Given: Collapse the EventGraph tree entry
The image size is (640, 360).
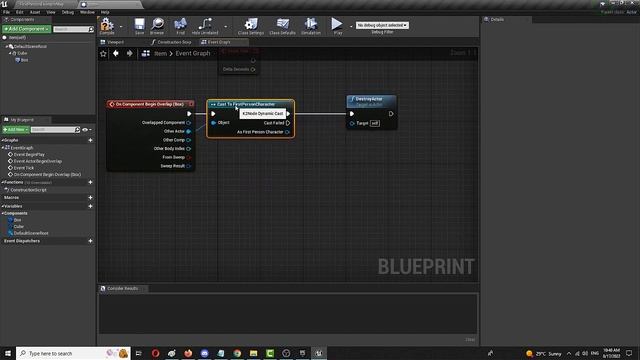Looking at the screenshot, I should tap(3, 148).
